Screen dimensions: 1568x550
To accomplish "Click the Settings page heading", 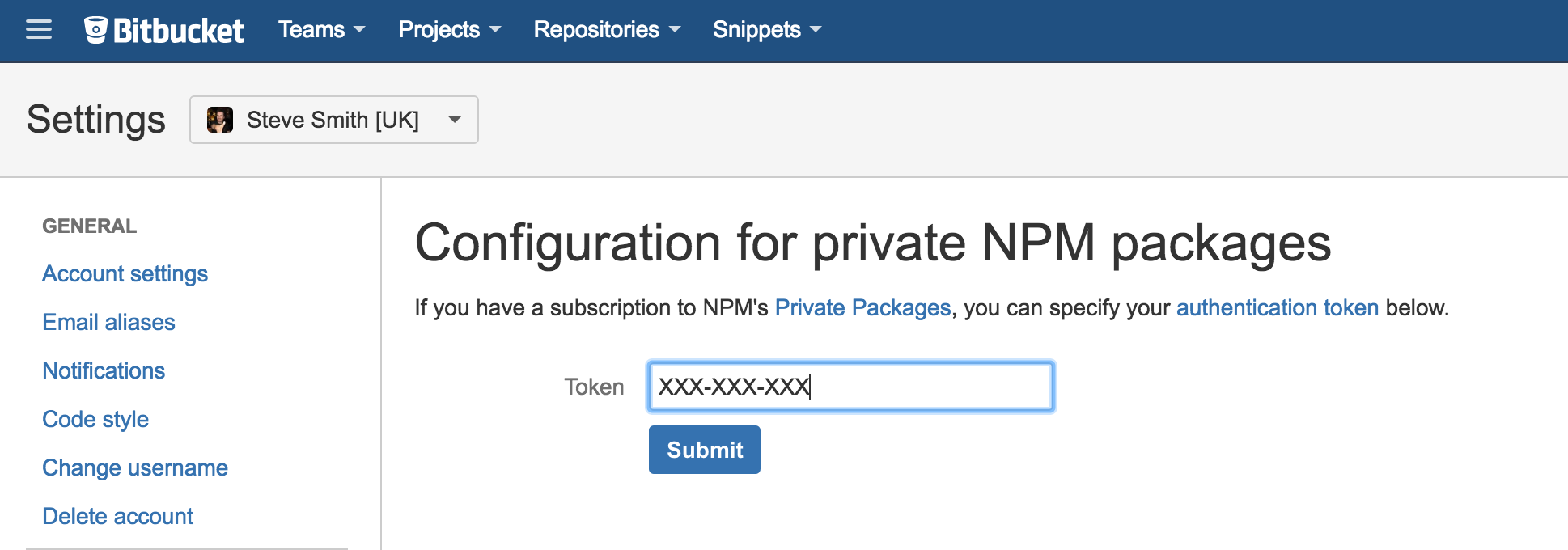I will [x=95, y=119].
